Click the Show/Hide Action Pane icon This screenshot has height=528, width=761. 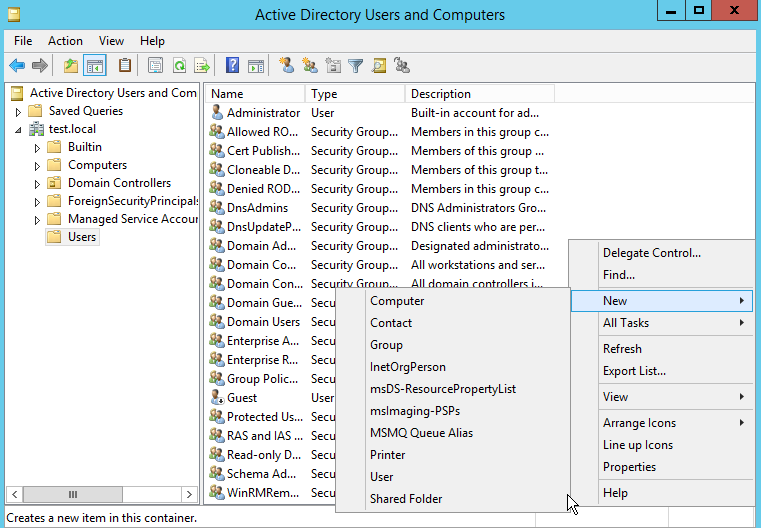coord(256,66)
